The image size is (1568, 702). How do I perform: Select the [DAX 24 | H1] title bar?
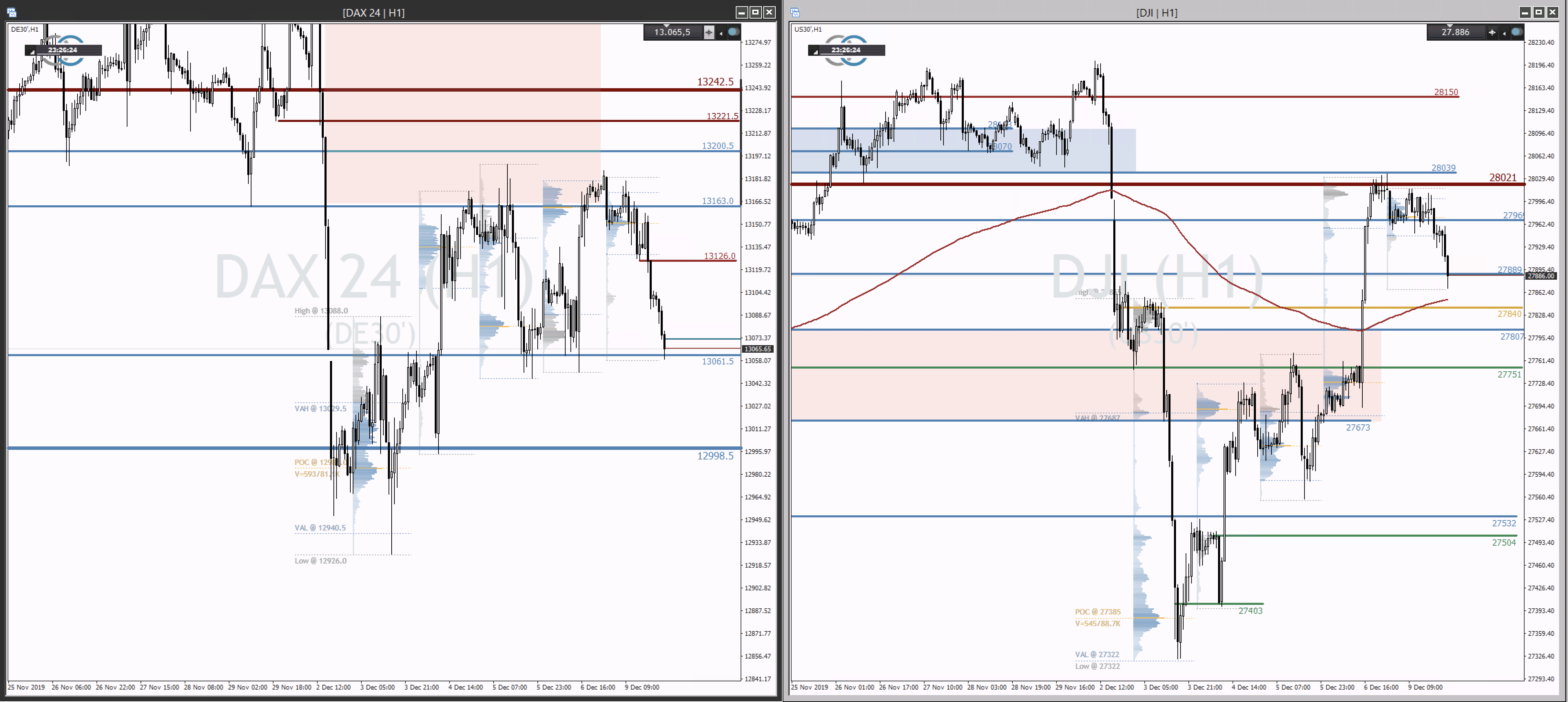tap(373, 12)
